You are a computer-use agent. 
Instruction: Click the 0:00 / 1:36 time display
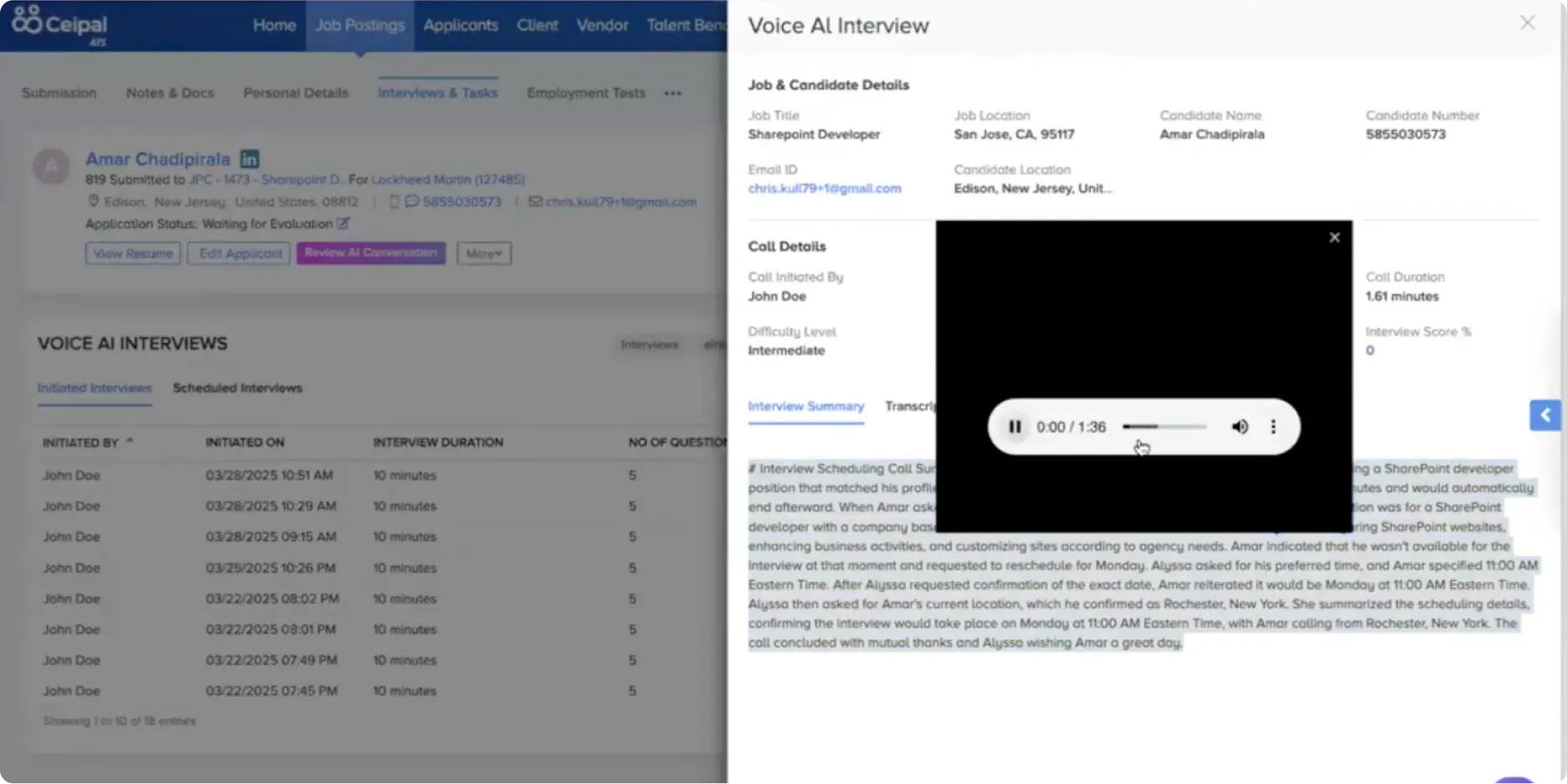[1071, 427]
